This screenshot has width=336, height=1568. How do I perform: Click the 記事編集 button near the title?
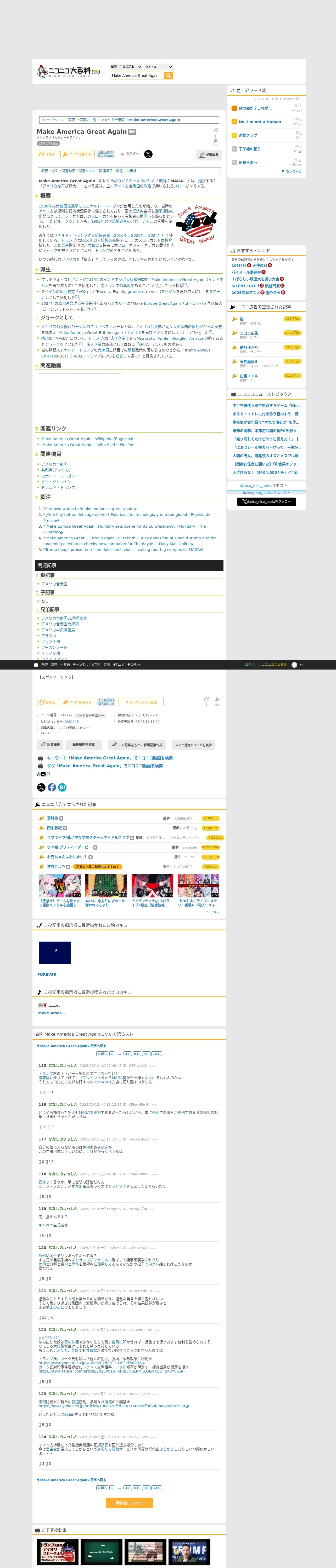[209, 155]
